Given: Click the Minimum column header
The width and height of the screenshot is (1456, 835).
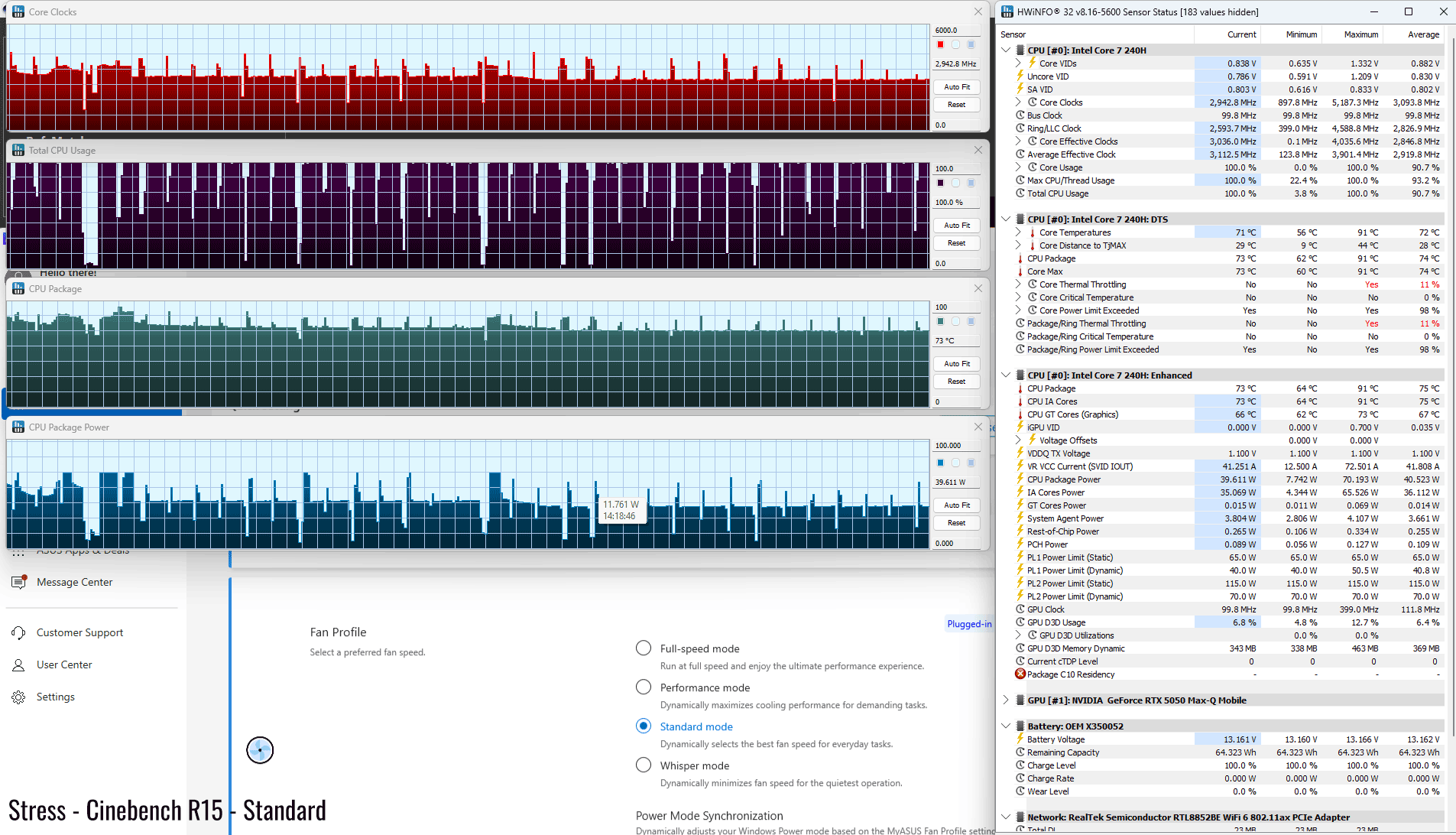Looking at the screenshot, I should coord(1292,34).
